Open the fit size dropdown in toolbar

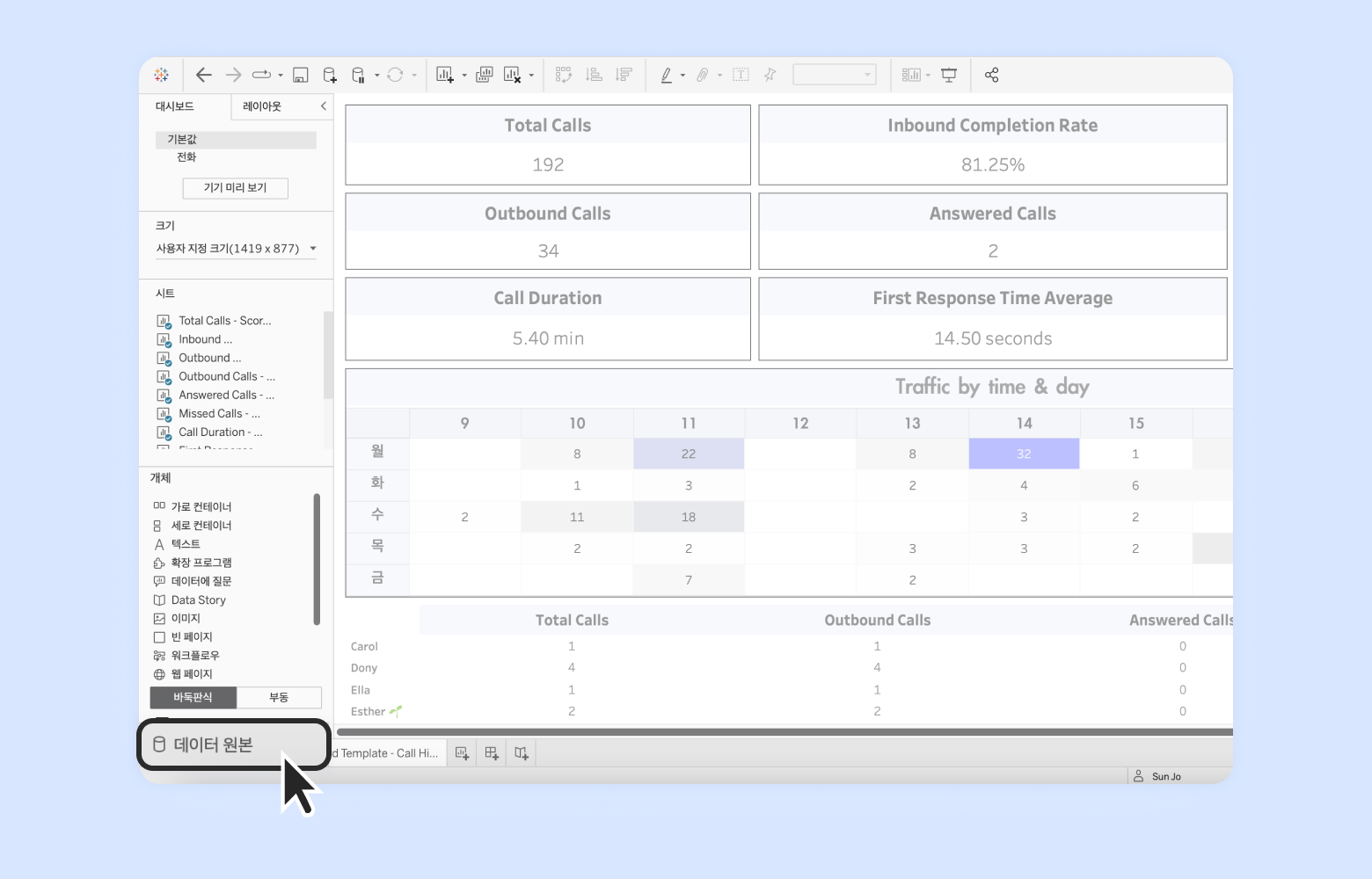click(835, 75)
